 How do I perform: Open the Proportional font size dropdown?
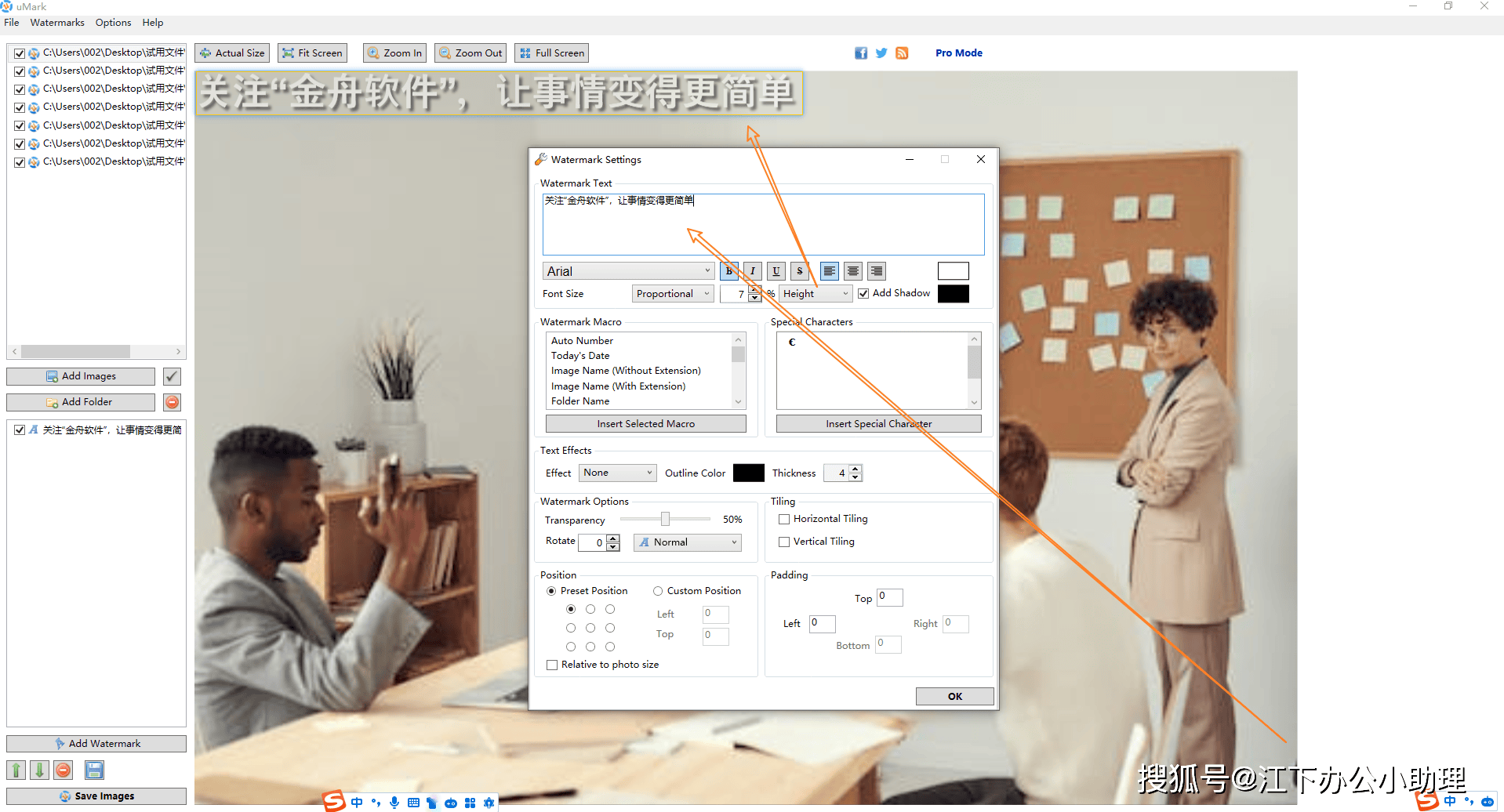672,294
